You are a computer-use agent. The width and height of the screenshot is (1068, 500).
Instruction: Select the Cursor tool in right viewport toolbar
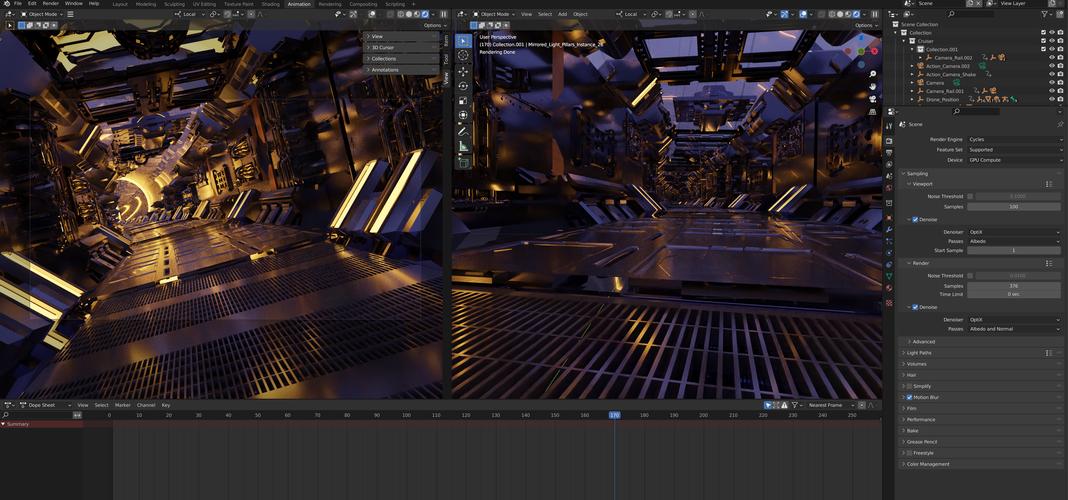(463, 56)
